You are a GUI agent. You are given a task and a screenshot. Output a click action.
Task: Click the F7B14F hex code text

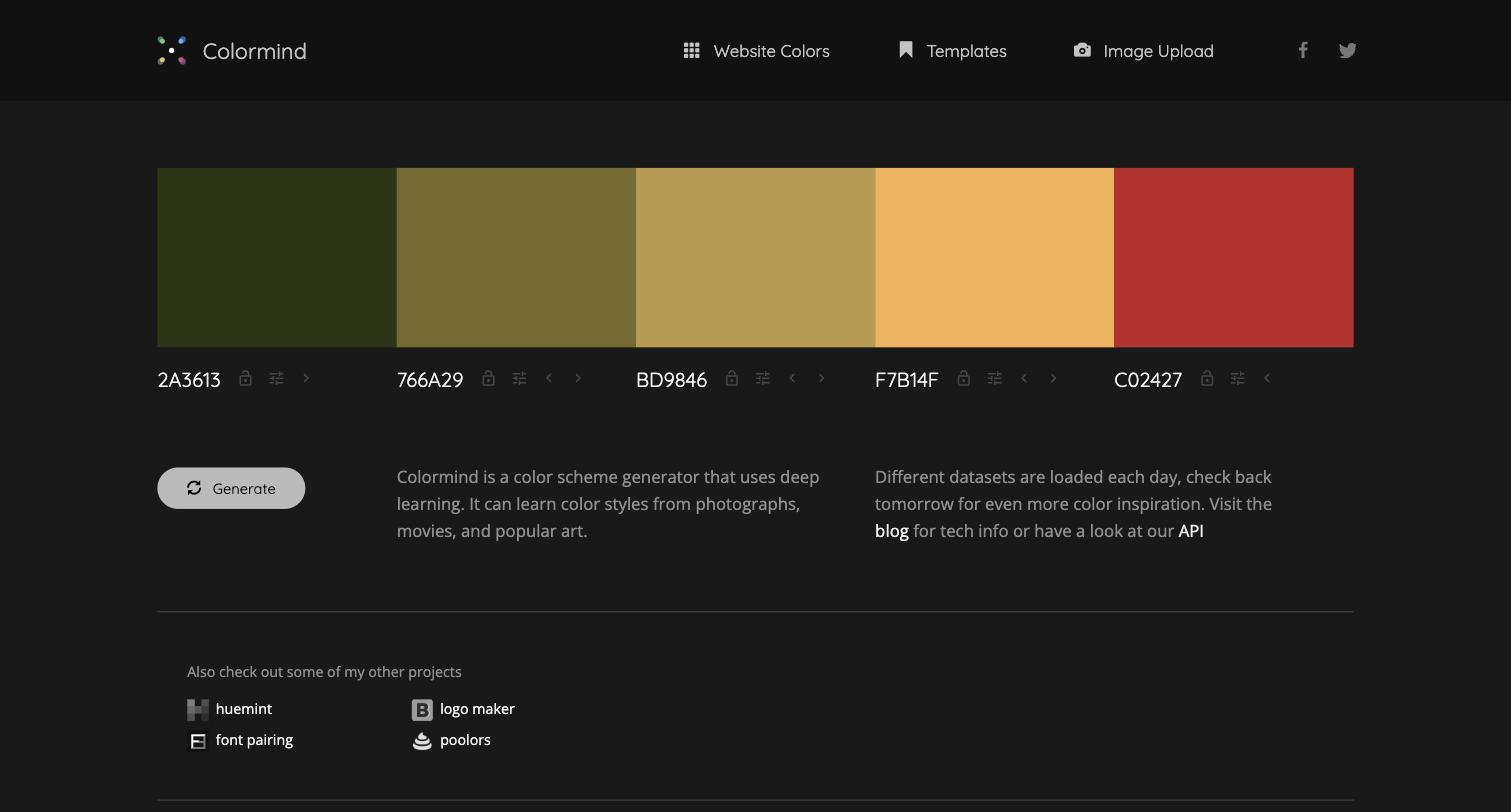pos(907,380)
